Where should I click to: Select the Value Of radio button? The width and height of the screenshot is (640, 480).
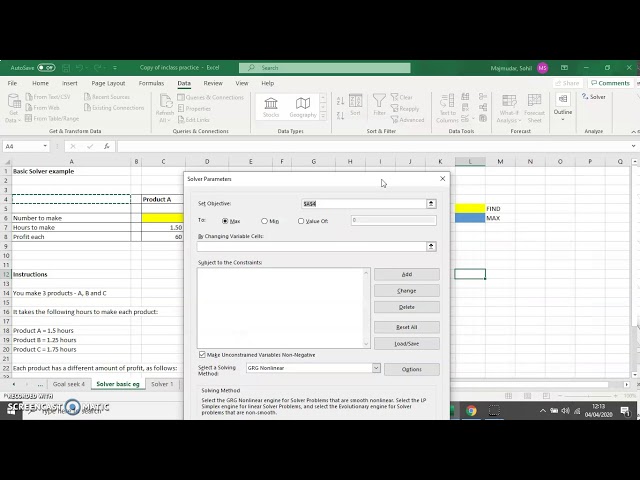pyautogui.click(x=301, y=221)
